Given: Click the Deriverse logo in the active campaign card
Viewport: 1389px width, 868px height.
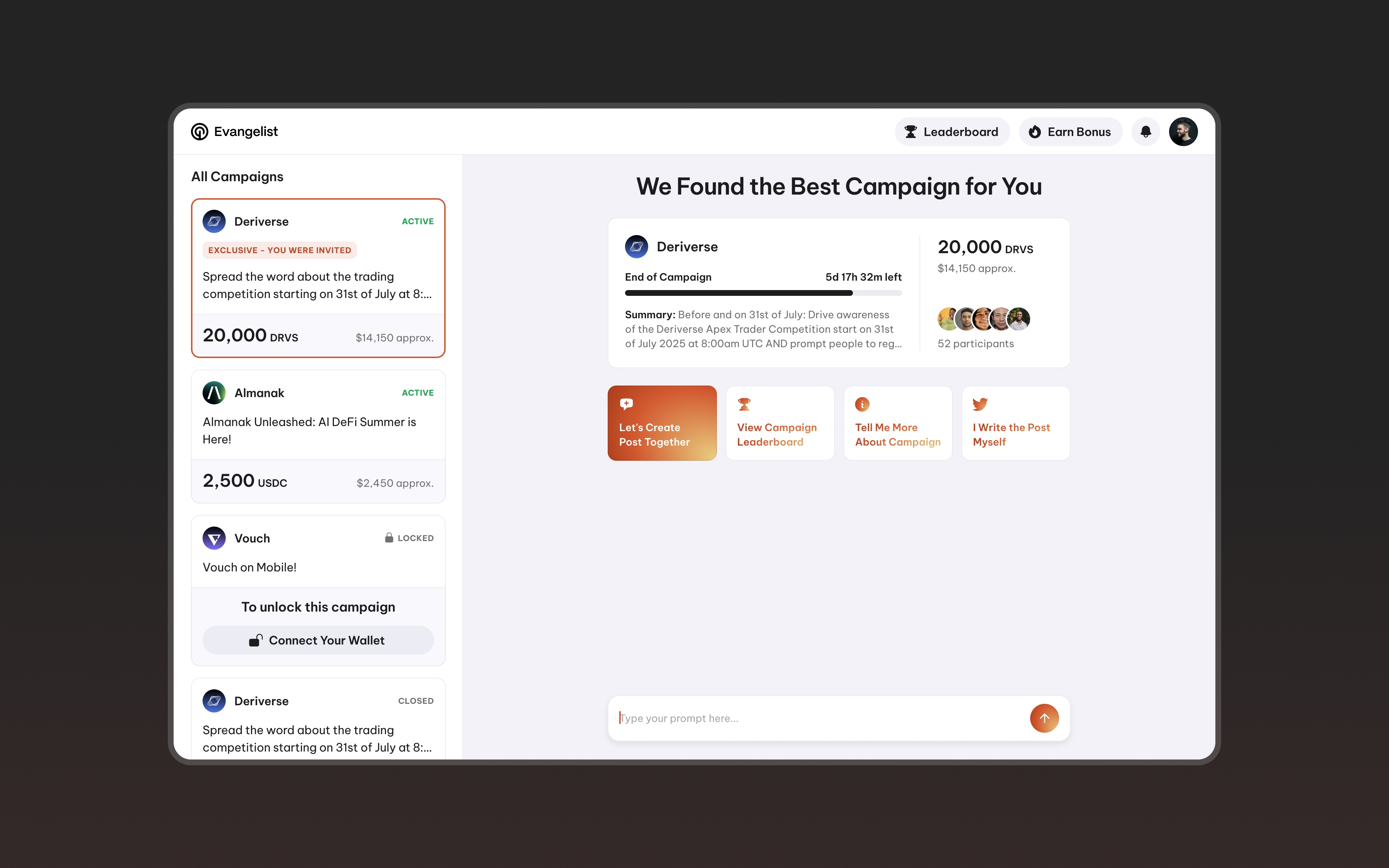Looking at the screenshot, I should (x=214, y=222).
